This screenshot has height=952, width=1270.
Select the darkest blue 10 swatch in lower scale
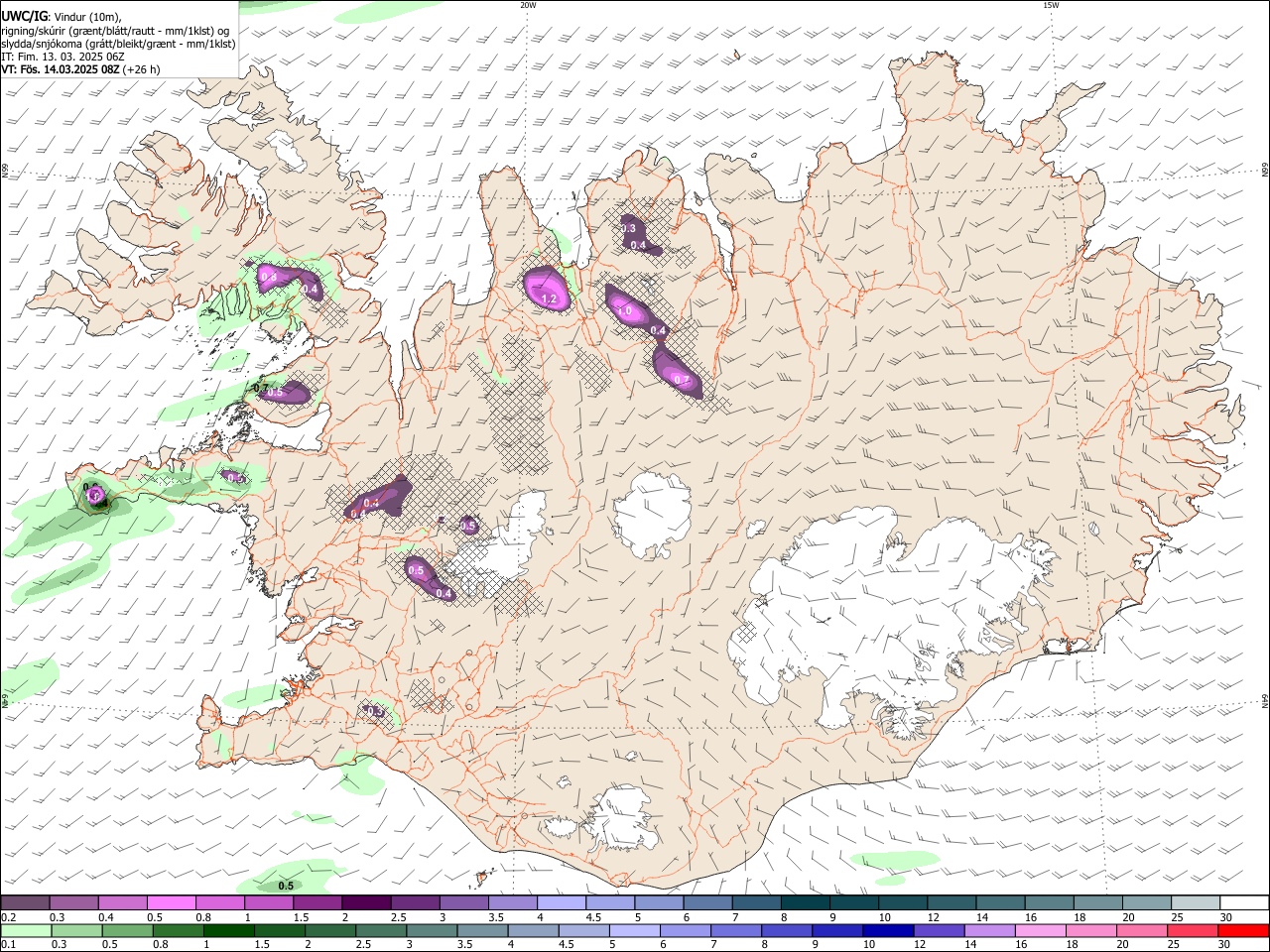(x=887, y=931)
